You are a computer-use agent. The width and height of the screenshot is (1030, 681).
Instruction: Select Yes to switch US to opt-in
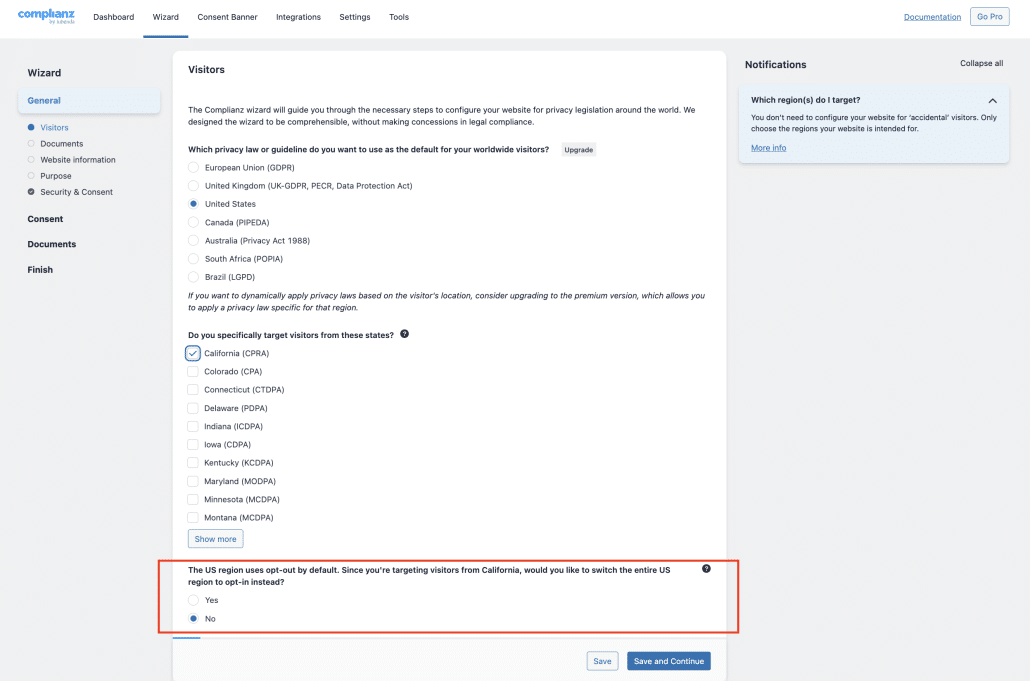click(x=193, y=600)
